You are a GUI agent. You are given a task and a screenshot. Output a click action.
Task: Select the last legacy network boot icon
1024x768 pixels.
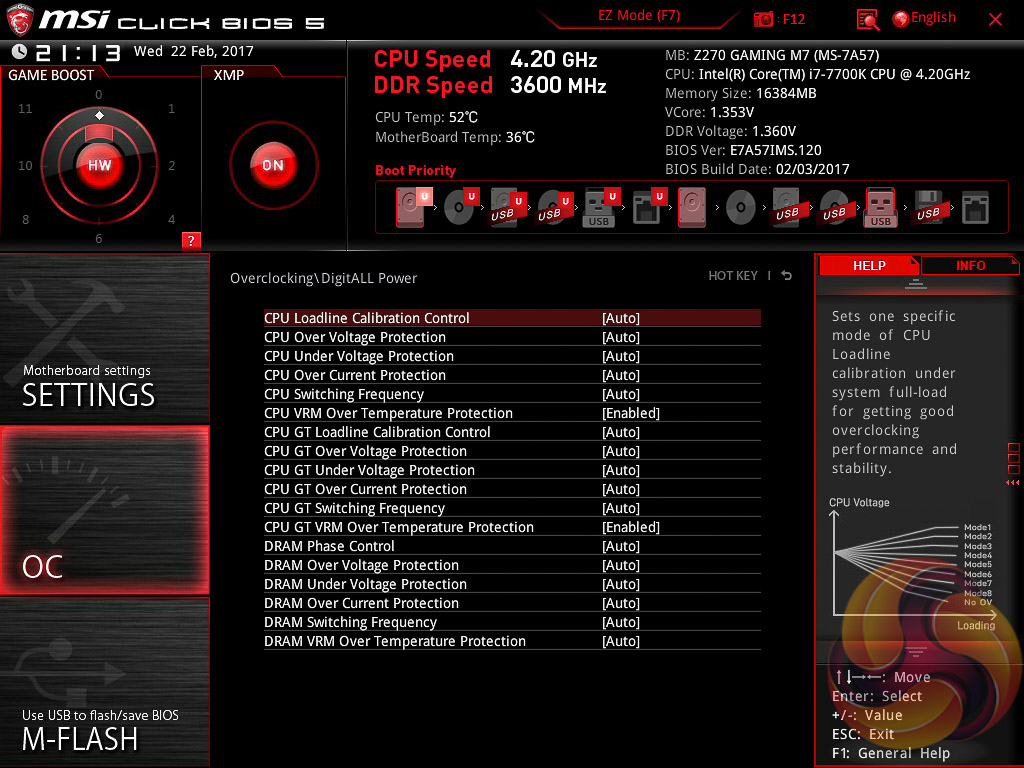(975, 208)
